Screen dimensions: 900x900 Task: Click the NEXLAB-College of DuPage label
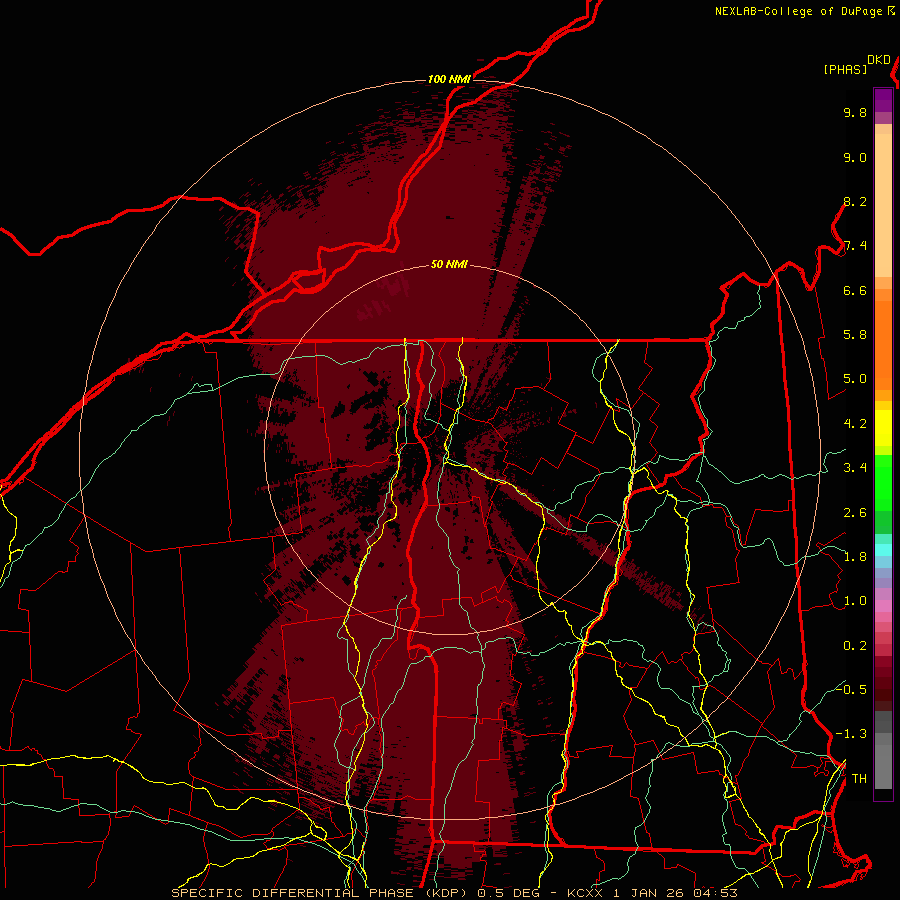click(798, 11)
